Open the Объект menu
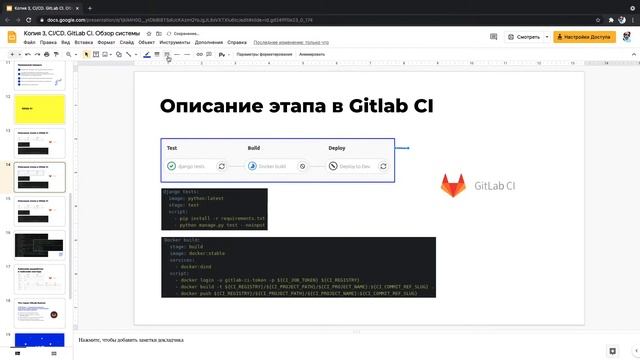The height and width of the screenshot is (360, 640). click(147, 42)
